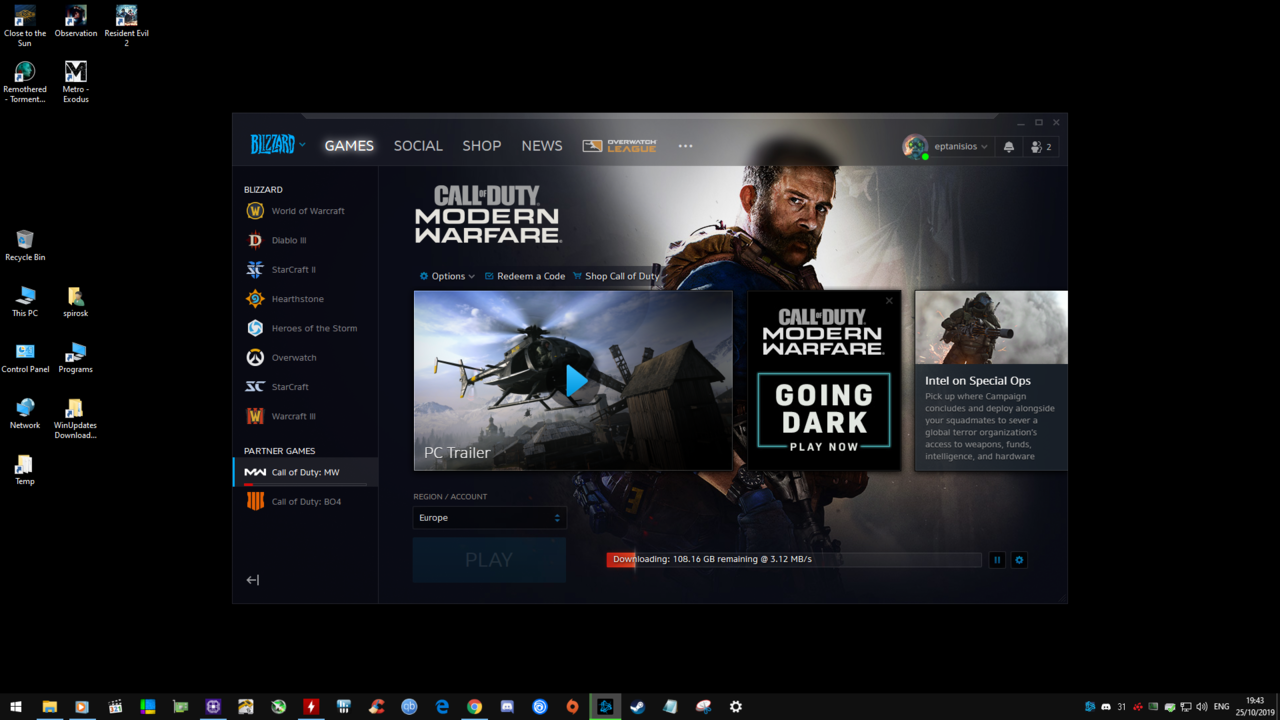
Task: Open Network desktop icon
Action: (25, 413)
